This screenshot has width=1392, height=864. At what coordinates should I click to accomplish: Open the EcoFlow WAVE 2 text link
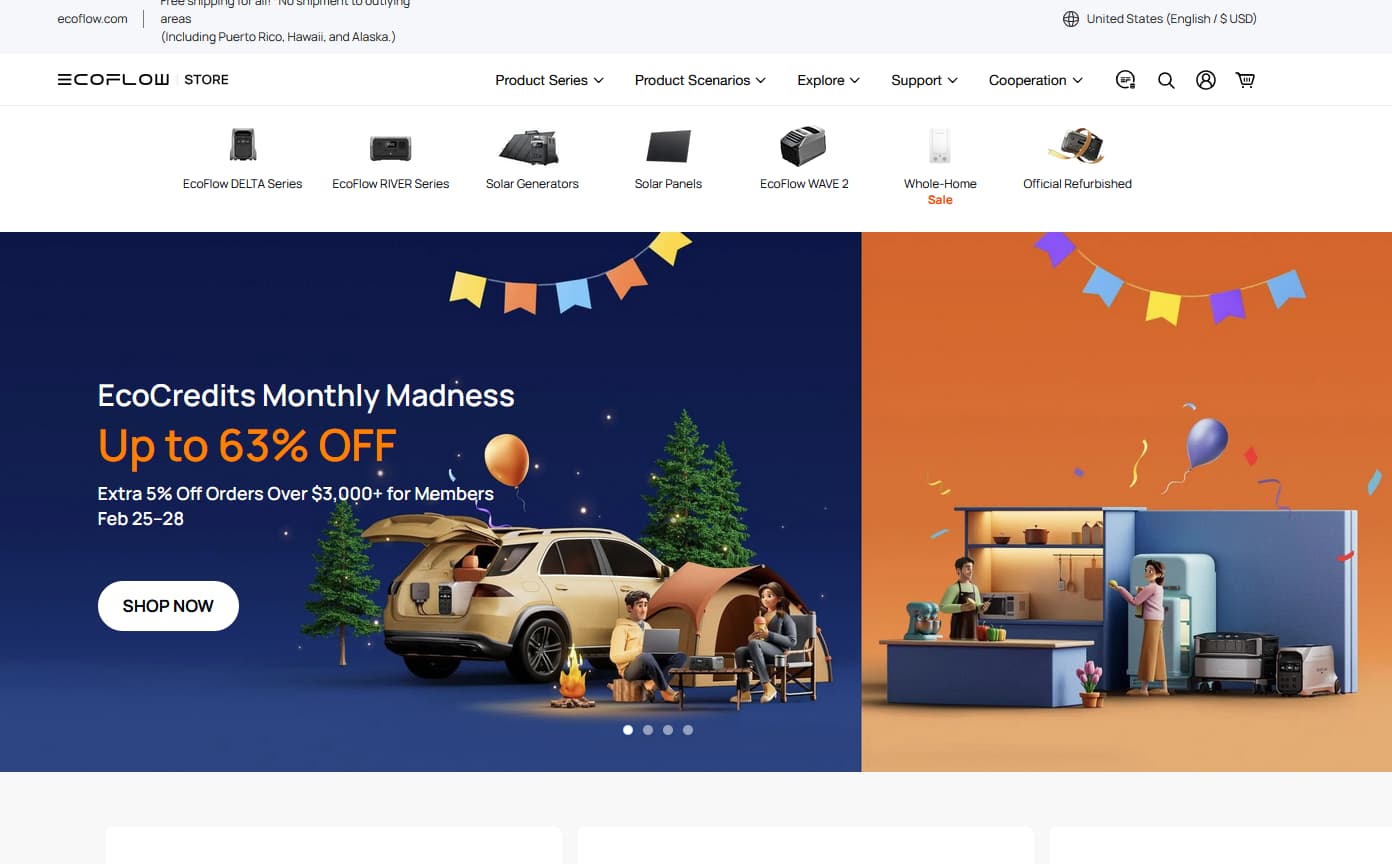coord(804,184)
